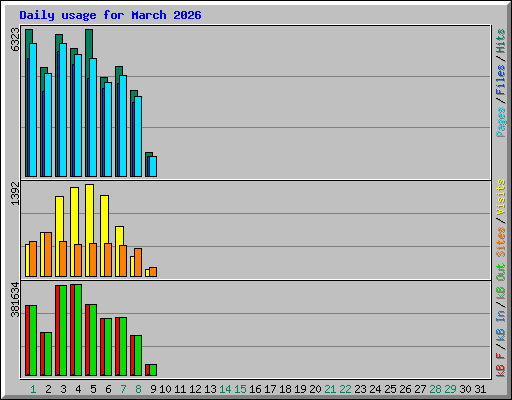Click day 21 on the x-axis
The width and height of the screenshot is (512, 400).
coord(330,389)
